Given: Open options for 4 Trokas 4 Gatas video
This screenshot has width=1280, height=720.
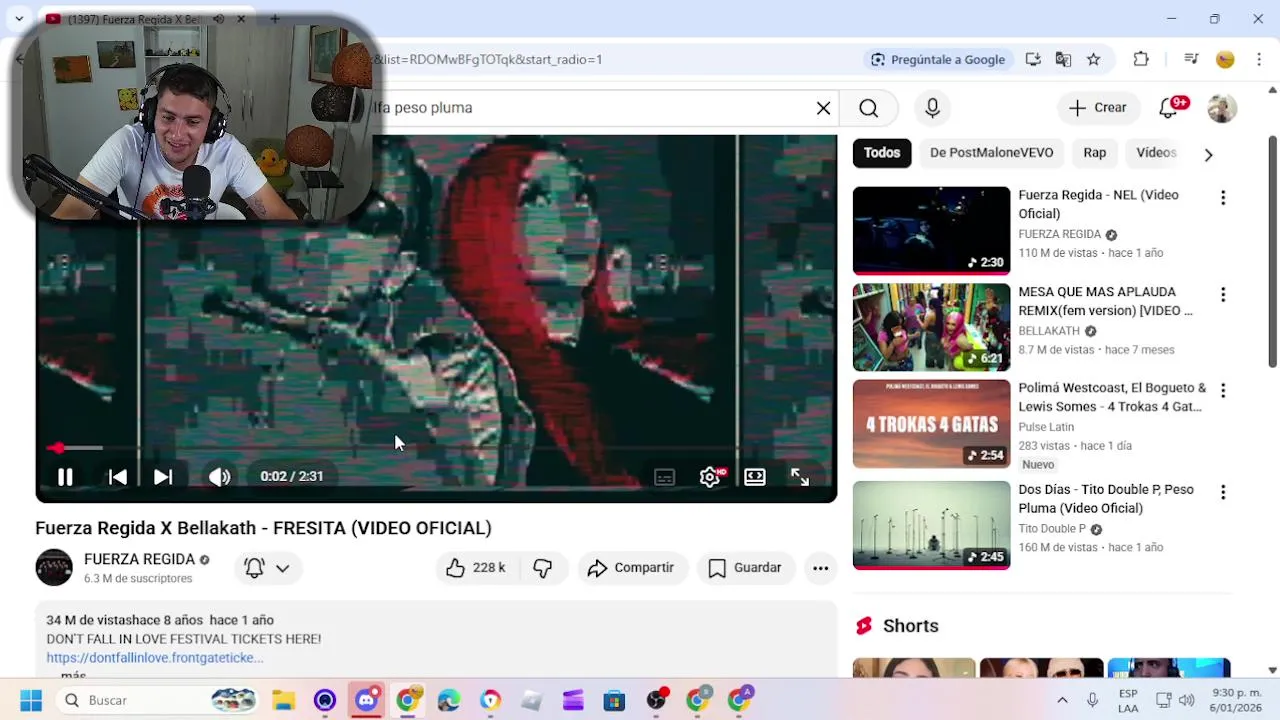Looking at the screenshot, I should 1222,391.
